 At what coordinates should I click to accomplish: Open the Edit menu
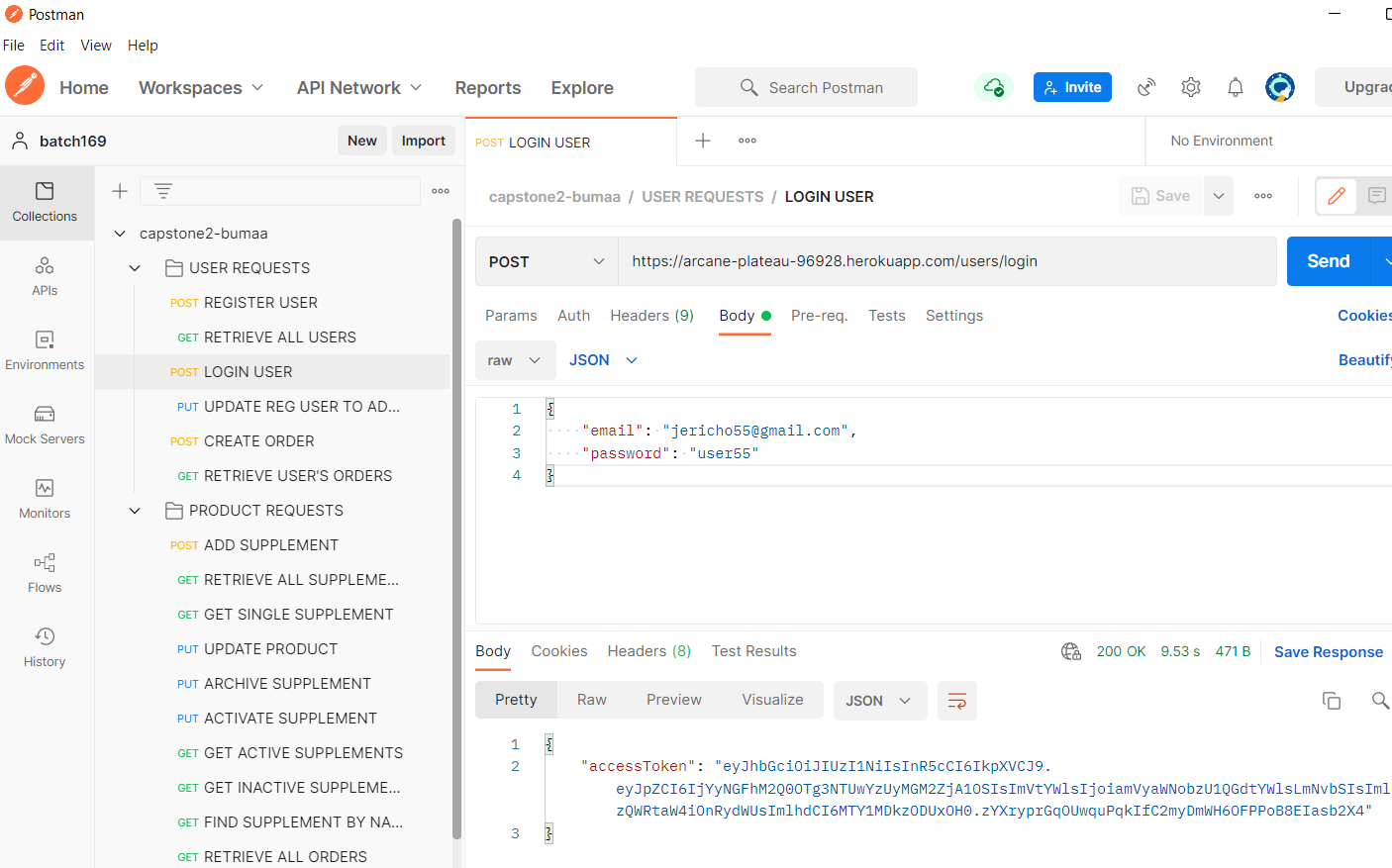click(x=51, y=46)
